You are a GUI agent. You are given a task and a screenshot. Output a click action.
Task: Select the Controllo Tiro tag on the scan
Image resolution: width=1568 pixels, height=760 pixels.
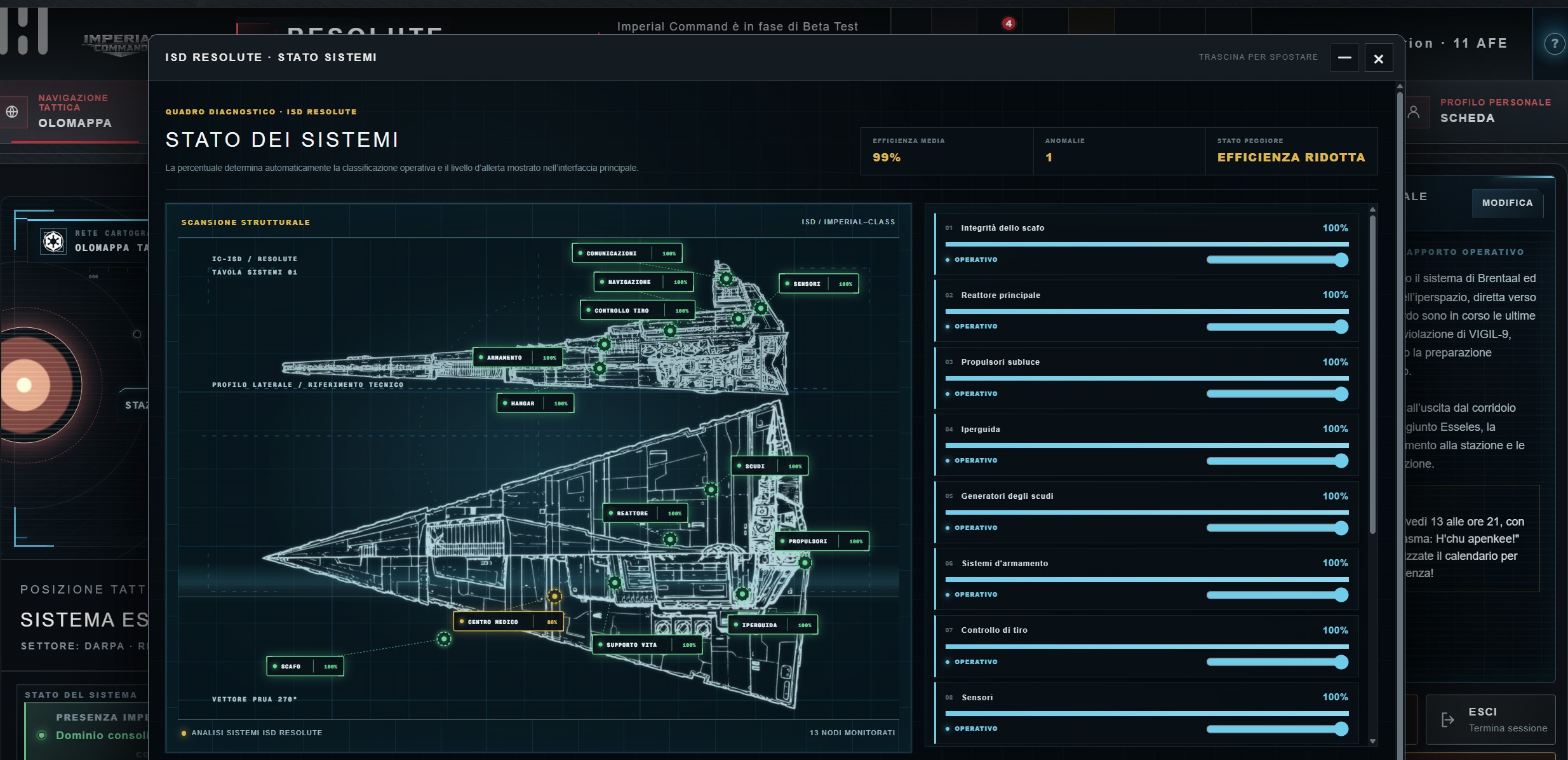tap(638, 310)
